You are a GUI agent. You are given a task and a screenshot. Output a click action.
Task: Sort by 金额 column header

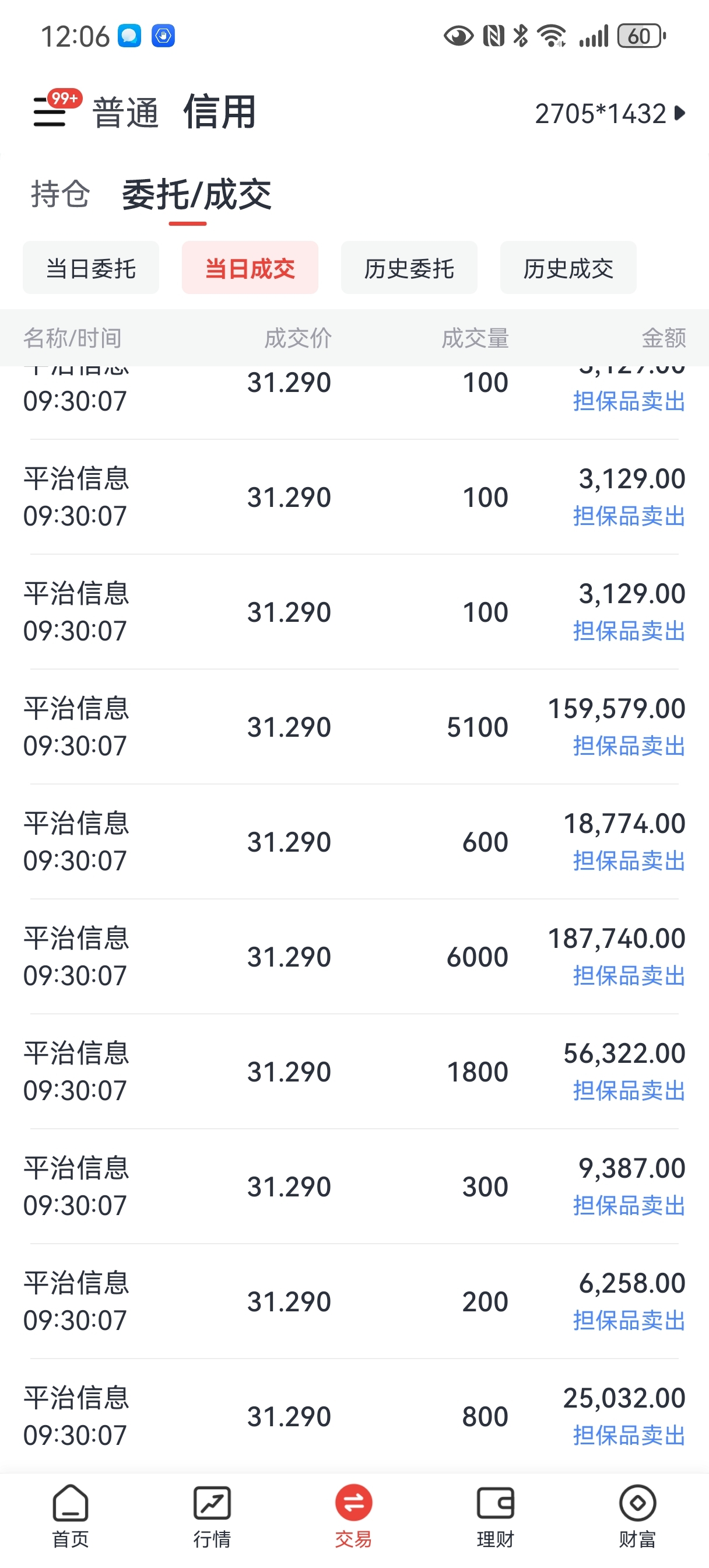click(x=663, y=338)
